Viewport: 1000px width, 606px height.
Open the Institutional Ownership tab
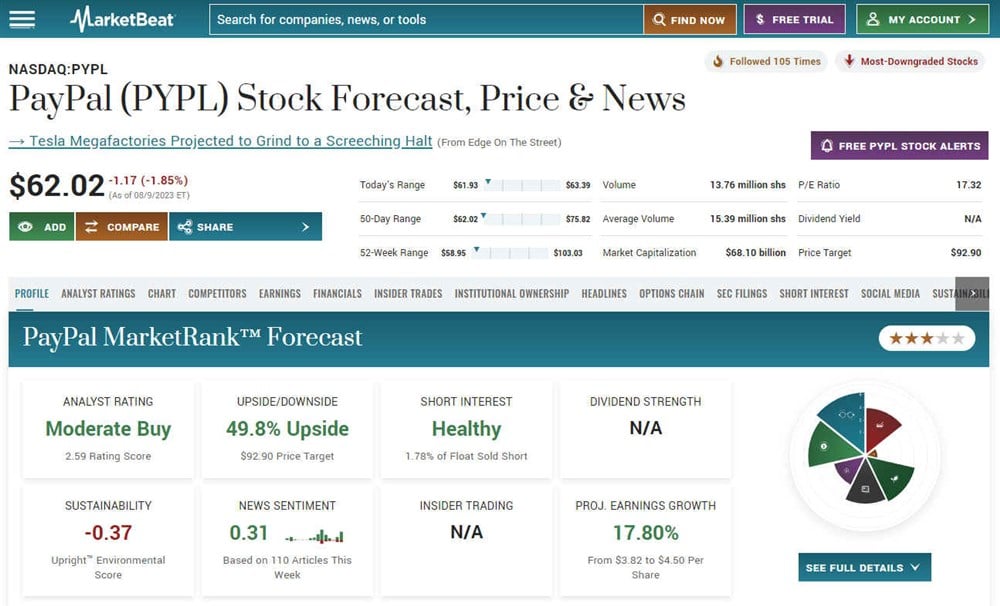[x=511, y=293]
